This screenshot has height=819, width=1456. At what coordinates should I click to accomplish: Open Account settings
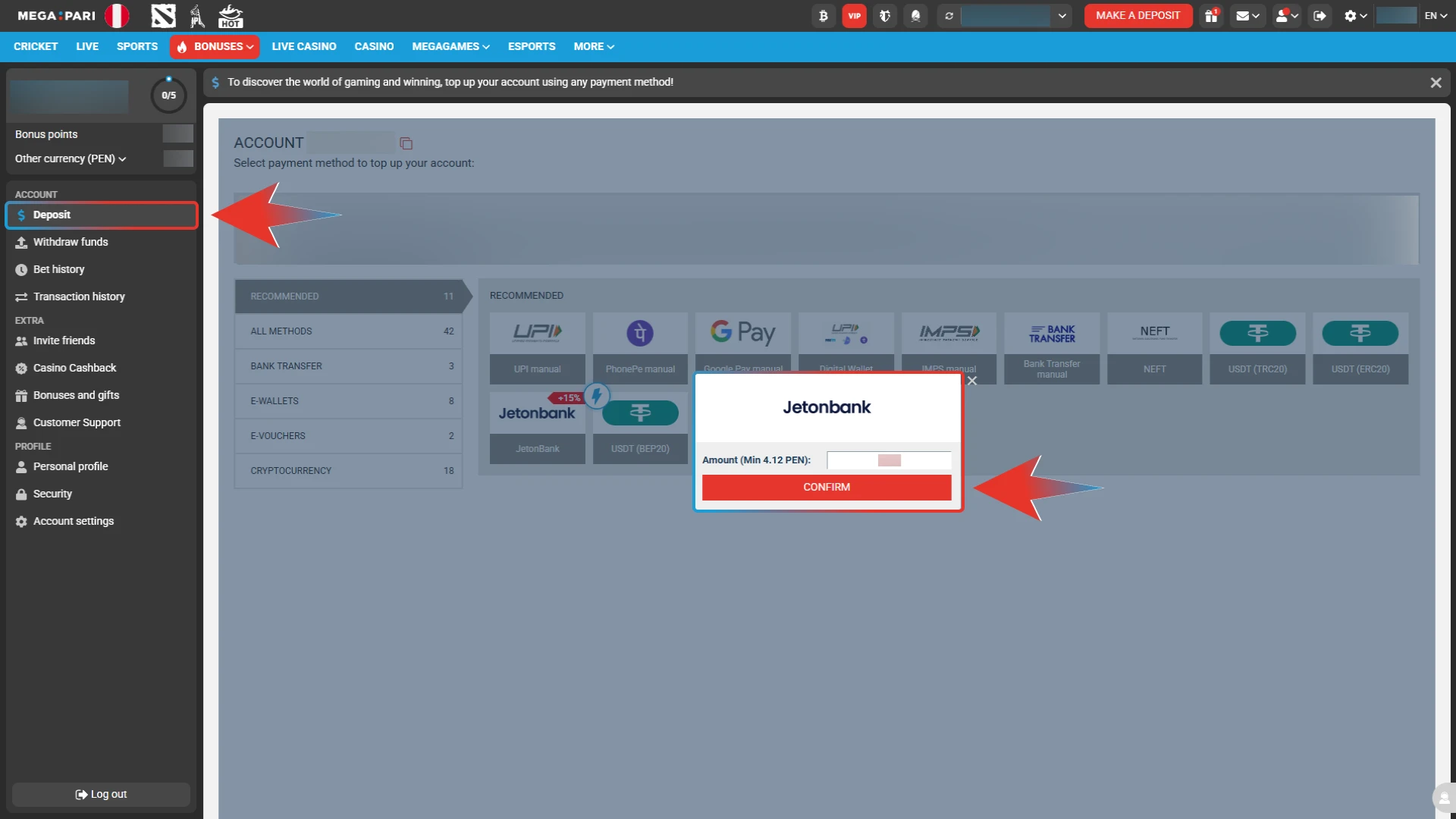[x=102, y=522]
